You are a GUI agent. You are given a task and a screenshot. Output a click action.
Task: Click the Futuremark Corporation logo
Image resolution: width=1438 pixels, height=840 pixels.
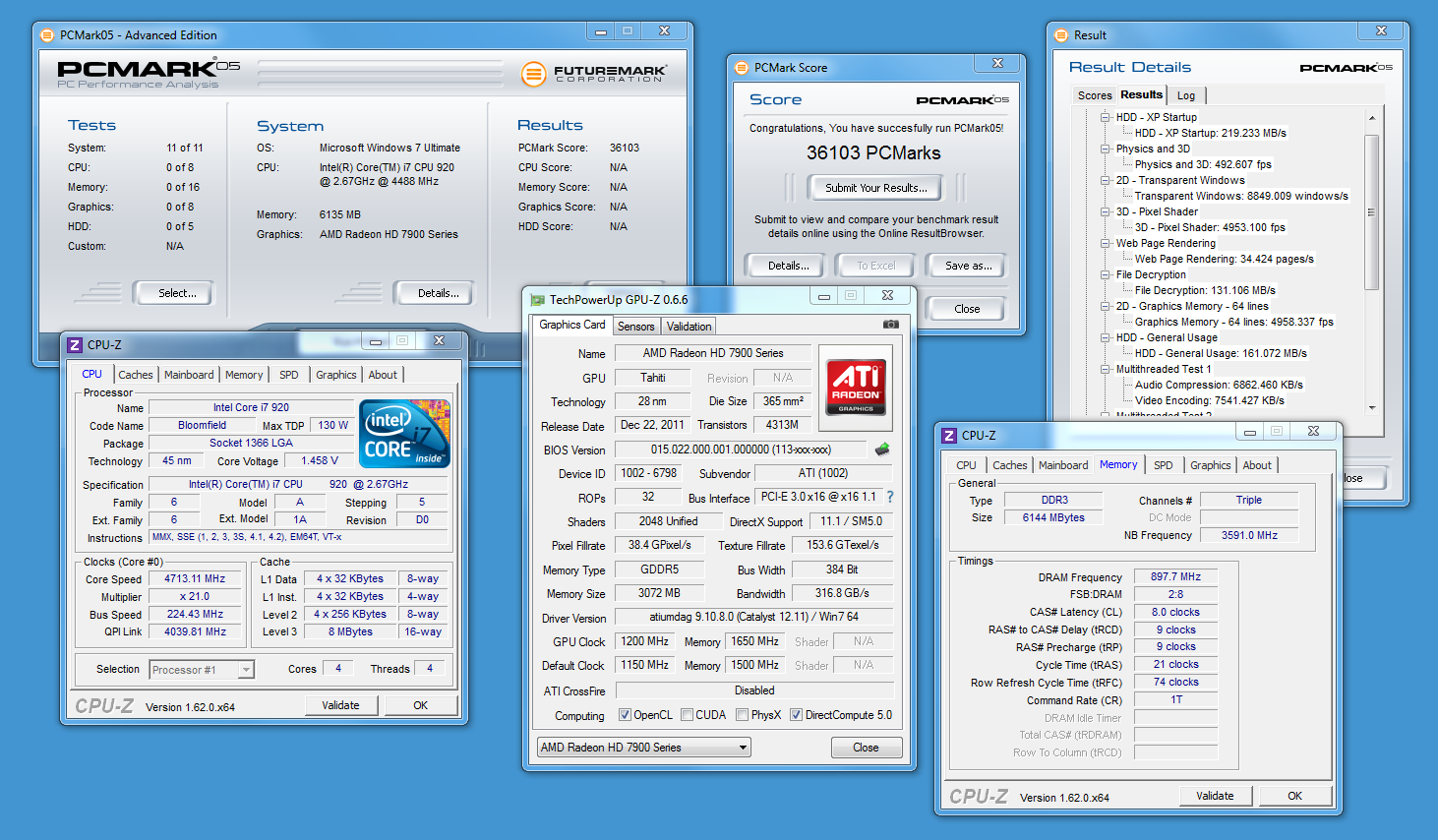[x=594, y=73]
